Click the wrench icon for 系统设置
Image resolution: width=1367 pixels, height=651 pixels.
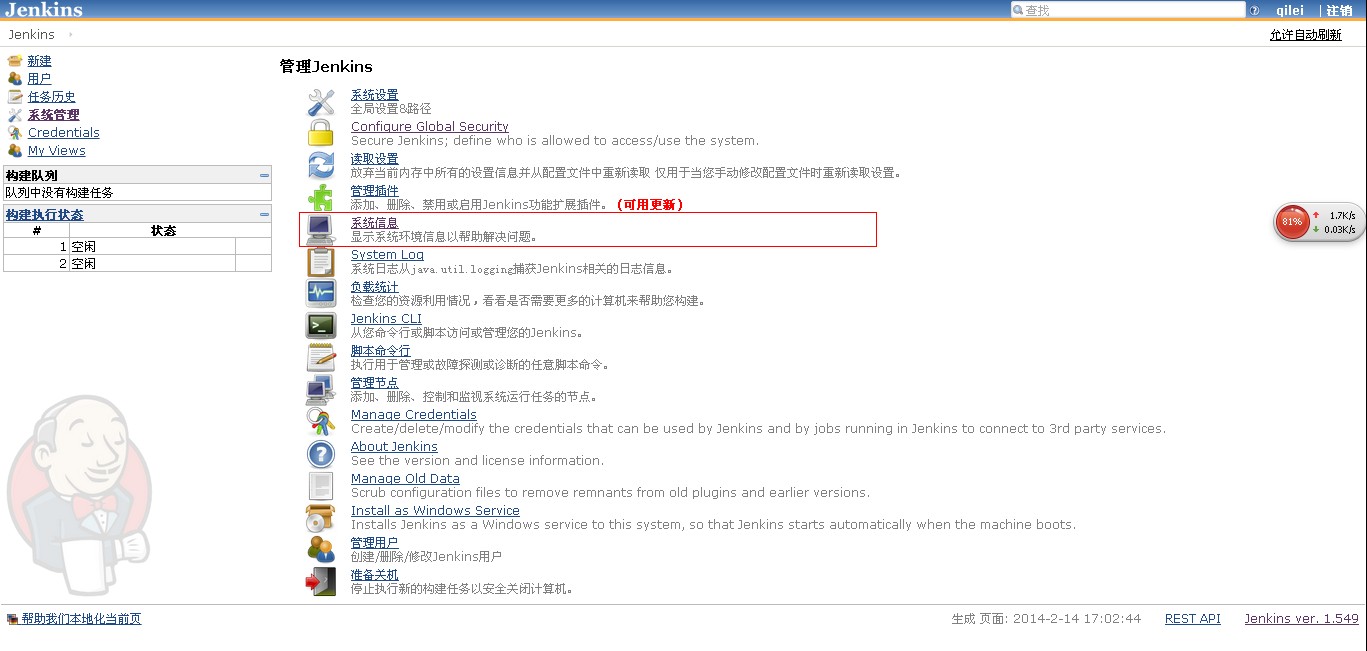[x=321, y=102]
